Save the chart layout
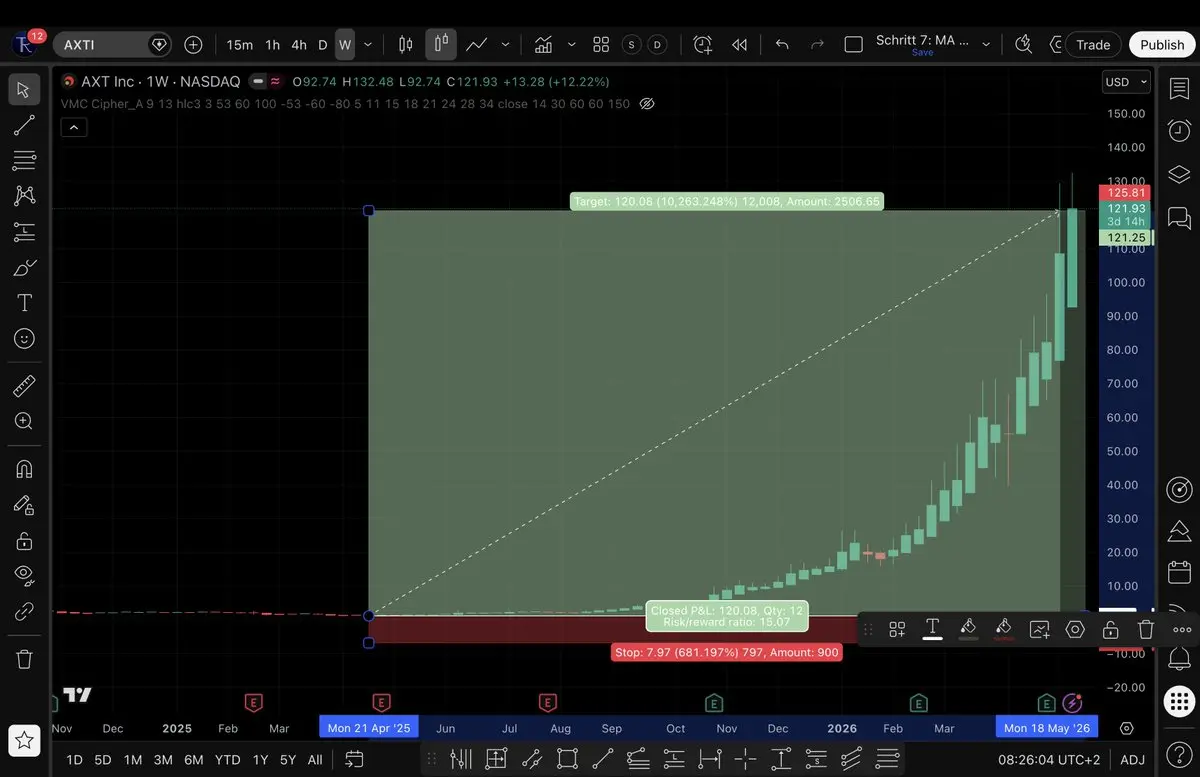This screenshot has height=777, width=1200. click(922, 53)
